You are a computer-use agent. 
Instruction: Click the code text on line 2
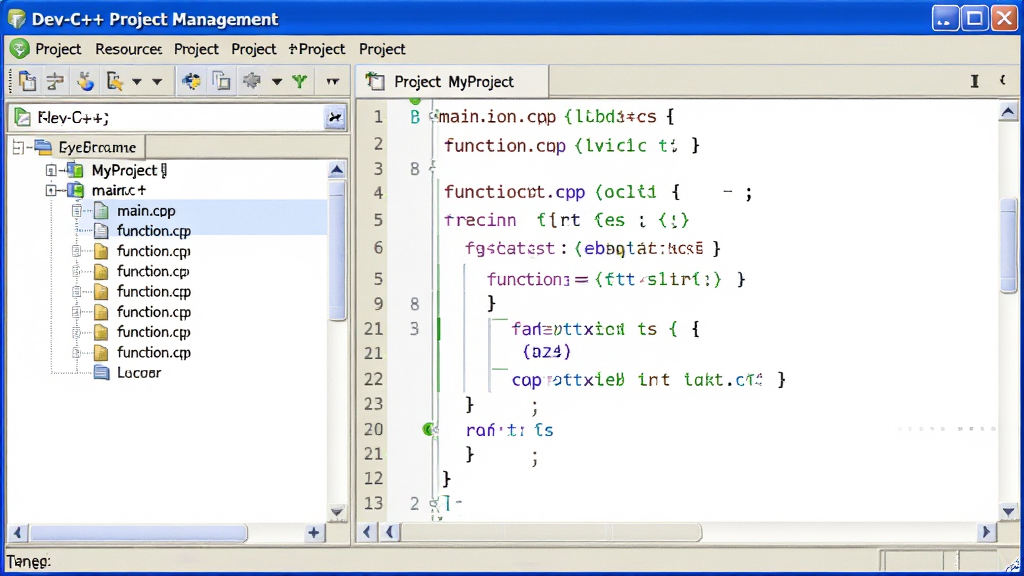(x=571, y=145)
